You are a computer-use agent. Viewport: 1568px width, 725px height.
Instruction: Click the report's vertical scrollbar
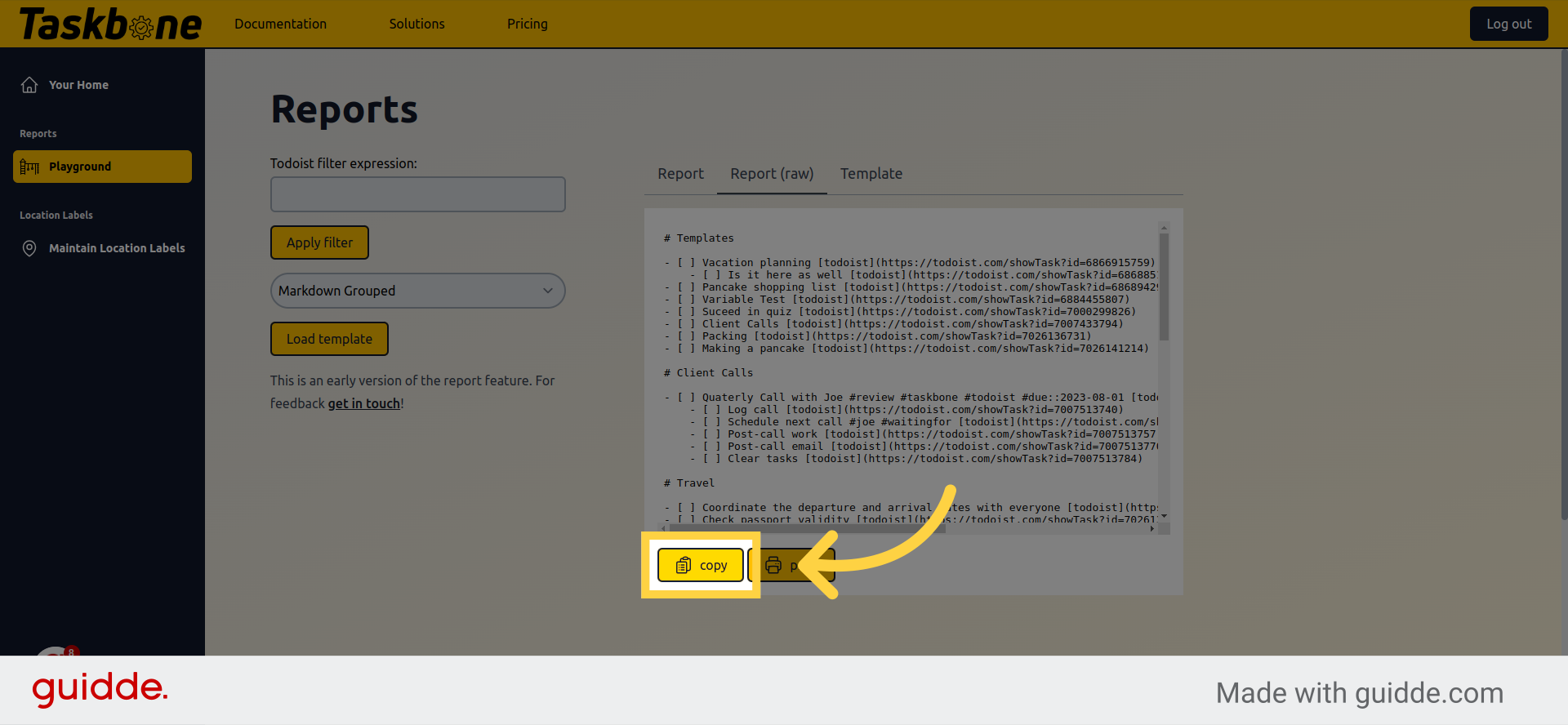1164,286
